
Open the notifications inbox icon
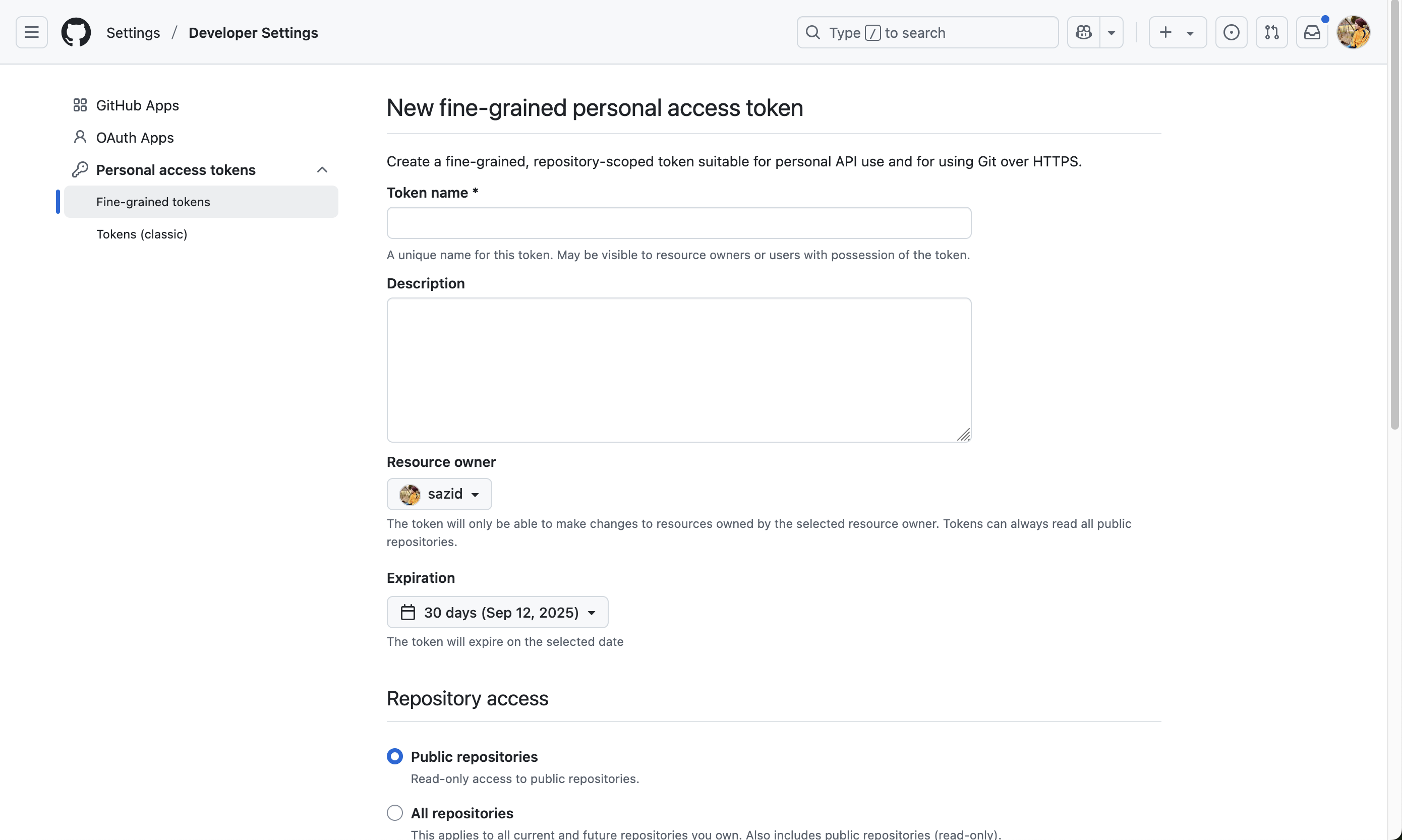(1311, 32)
